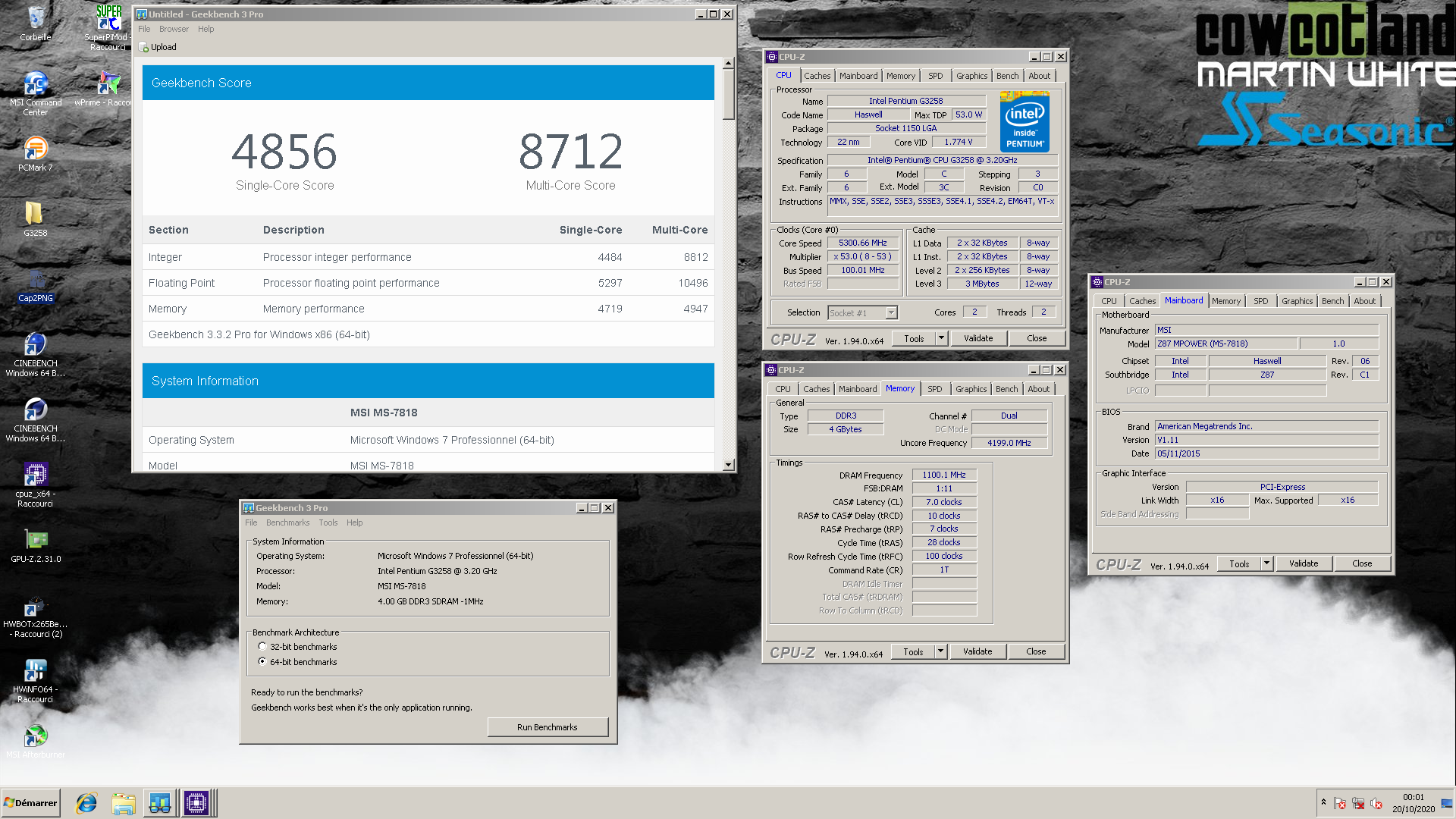Click Close in CPU-Z Memory window
The width and height of the screenshot is (1456, 819).
click(x=1036, y=651)
